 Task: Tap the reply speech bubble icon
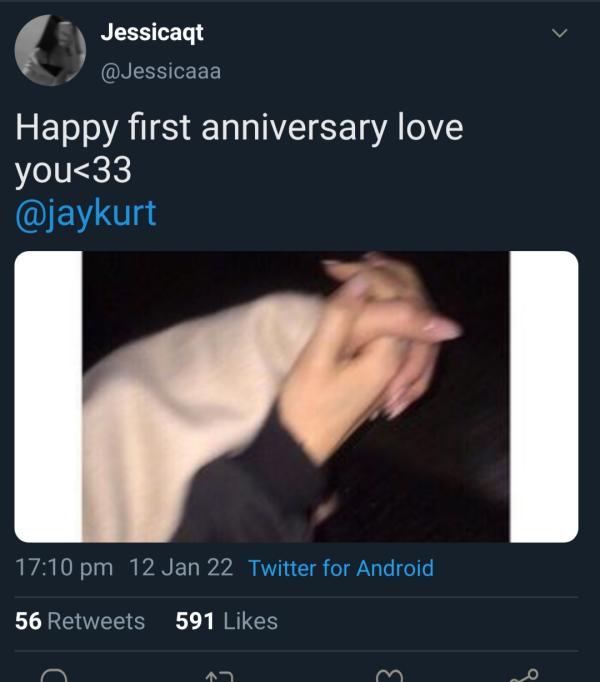[x=55, y=676]
